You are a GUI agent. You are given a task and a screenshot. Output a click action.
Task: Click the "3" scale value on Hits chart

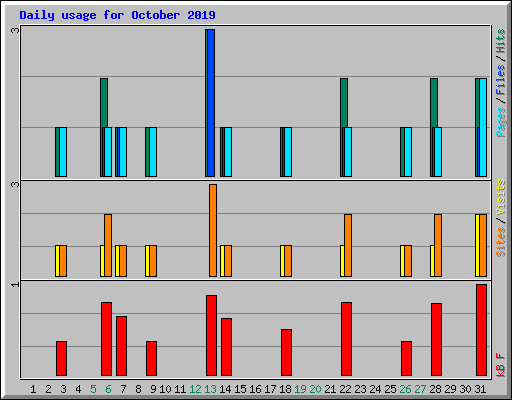(15, 30)
